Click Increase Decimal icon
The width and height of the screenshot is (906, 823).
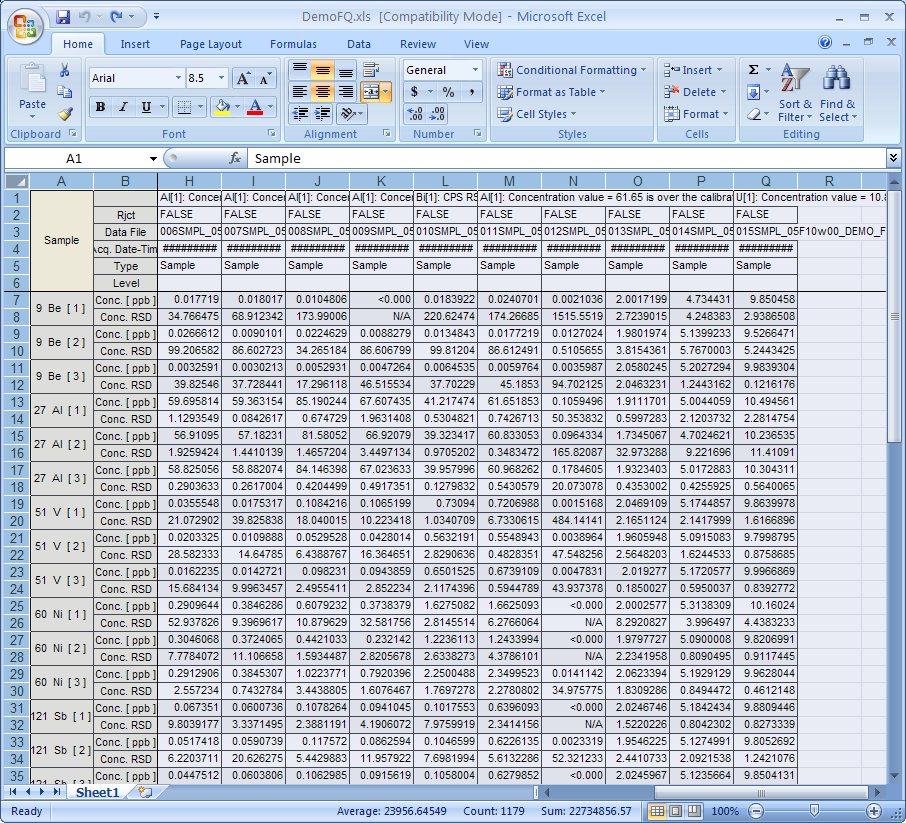pyautogui.click(x=415, y=114)
